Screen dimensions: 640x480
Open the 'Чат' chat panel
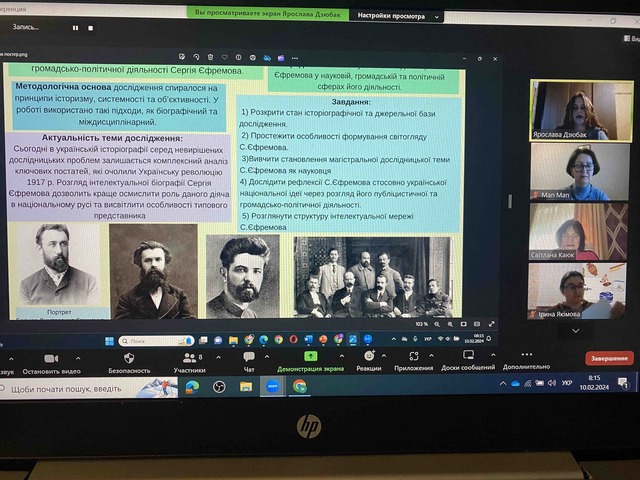click(249, 362)
